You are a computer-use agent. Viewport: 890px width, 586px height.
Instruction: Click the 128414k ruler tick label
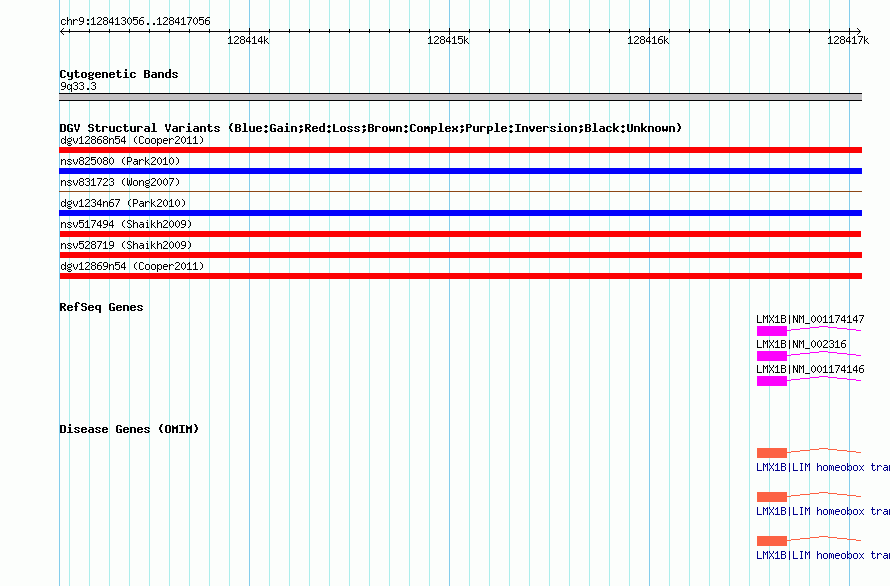click(248, 40)
